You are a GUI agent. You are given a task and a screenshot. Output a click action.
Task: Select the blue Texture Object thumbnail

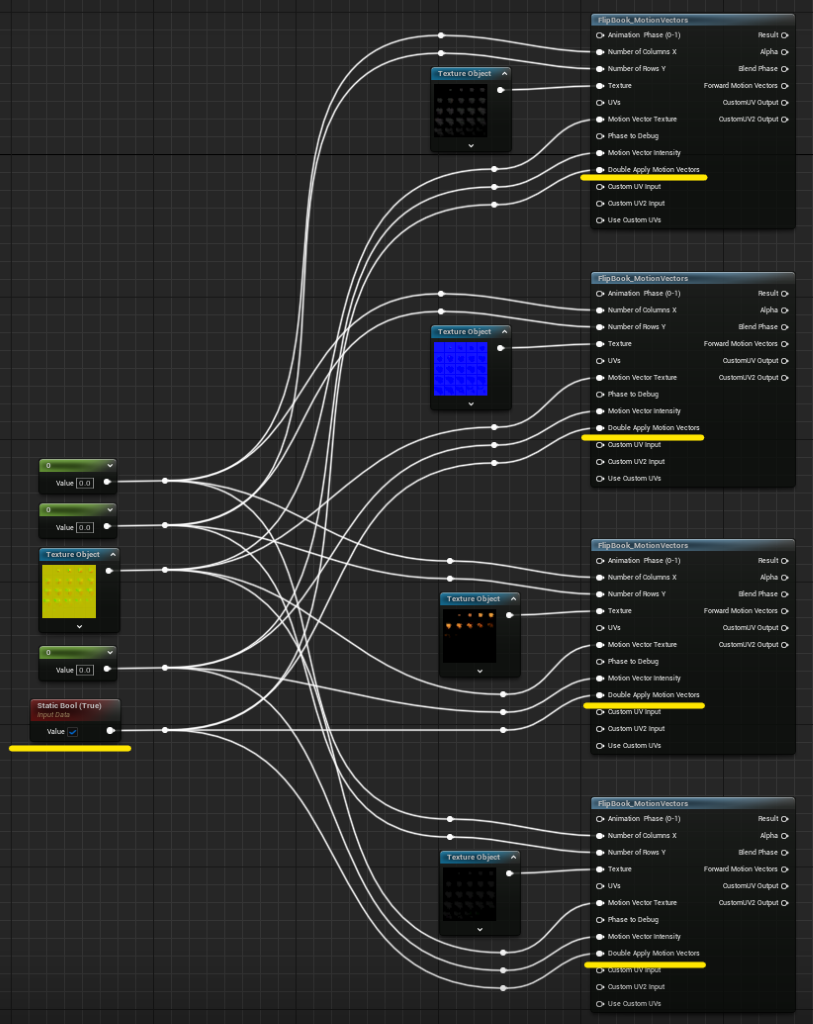[460, 369]
